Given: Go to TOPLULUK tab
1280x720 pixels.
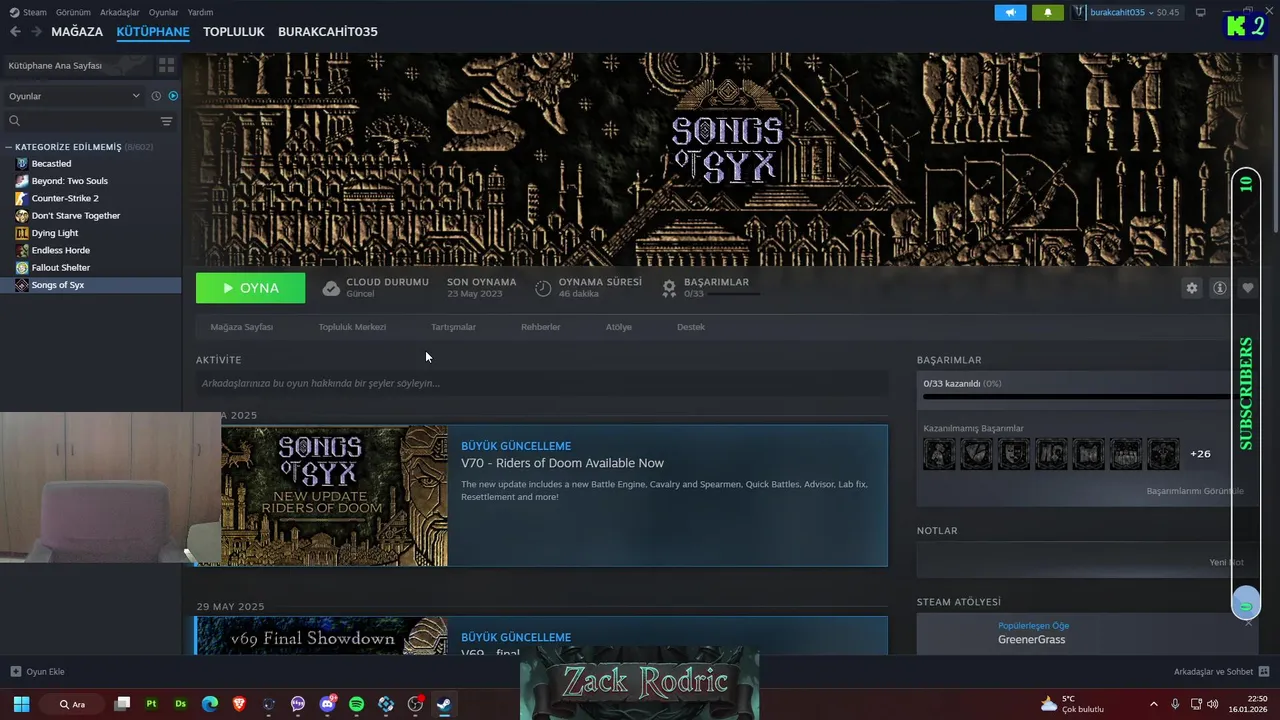Looking at the screenshot, I should click(x=234, y=32).
